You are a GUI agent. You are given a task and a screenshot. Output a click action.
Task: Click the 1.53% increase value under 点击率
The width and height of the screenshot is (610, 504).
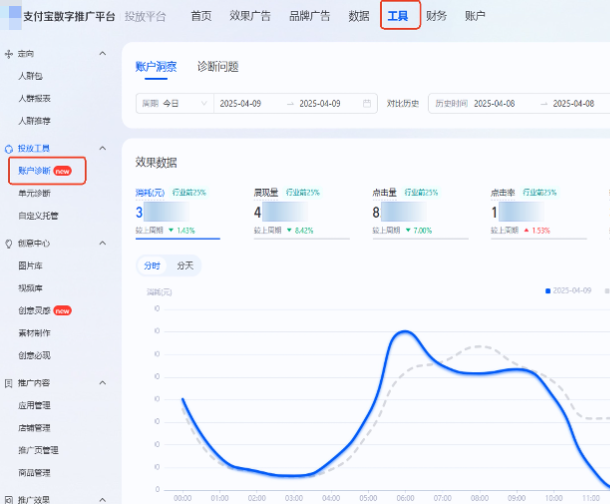pyautogui.click(x=541, y=231)
